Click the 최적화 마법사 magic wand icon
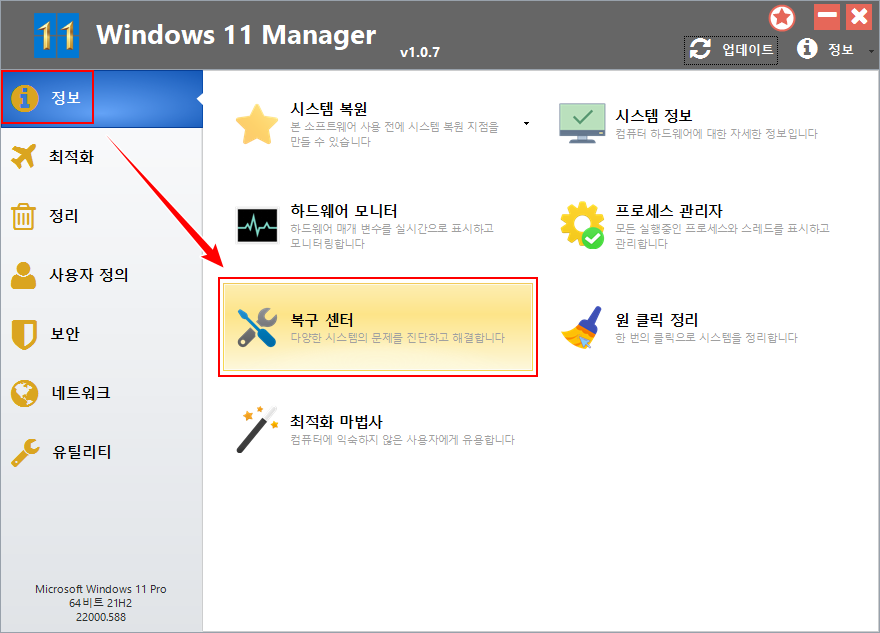This screenshot has width=880, height=633. 257,430
